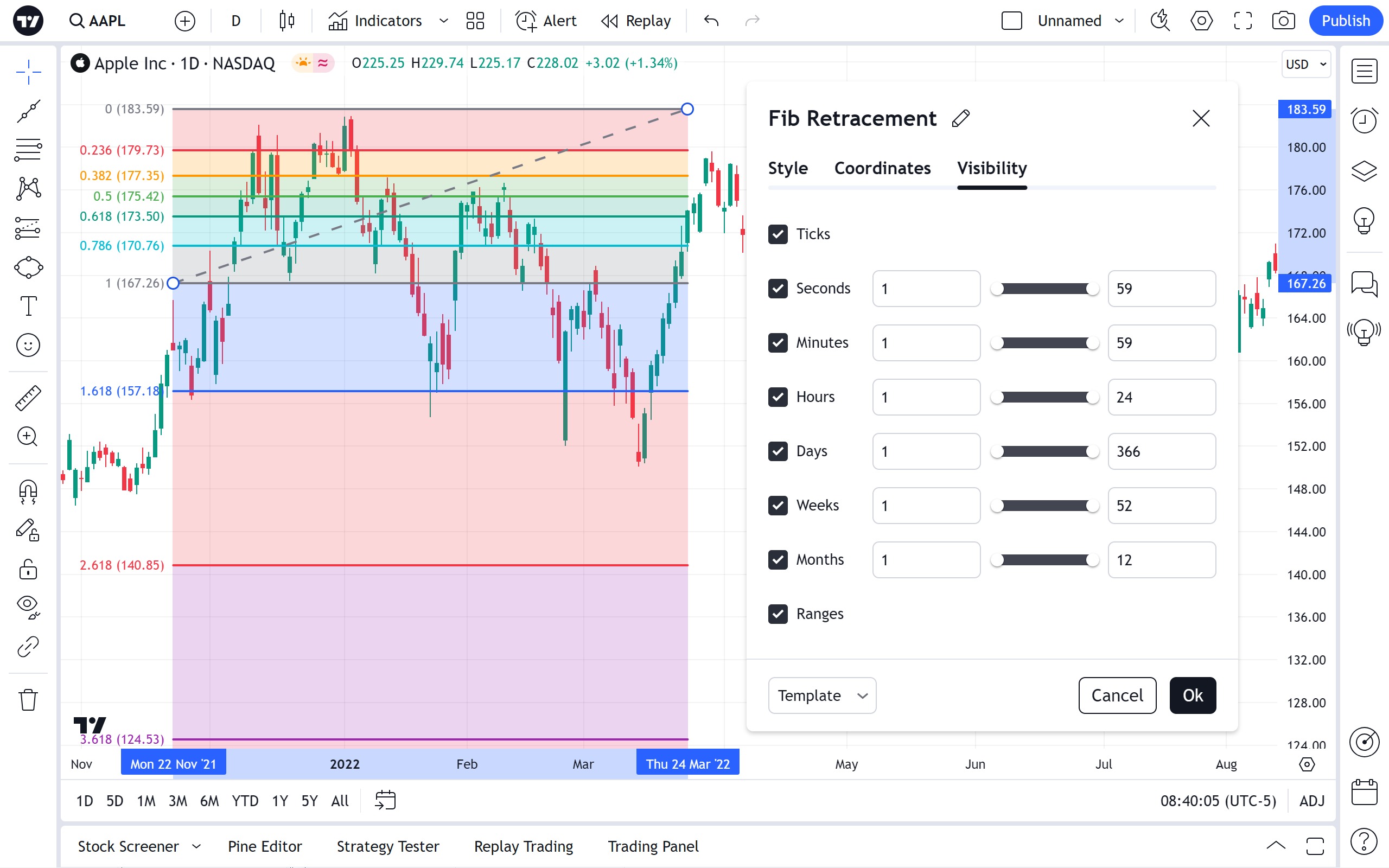Open the layout grid selector icon
Image resolution: width=1389 pixels, height=868 pixels.
(x=475, y=21)
